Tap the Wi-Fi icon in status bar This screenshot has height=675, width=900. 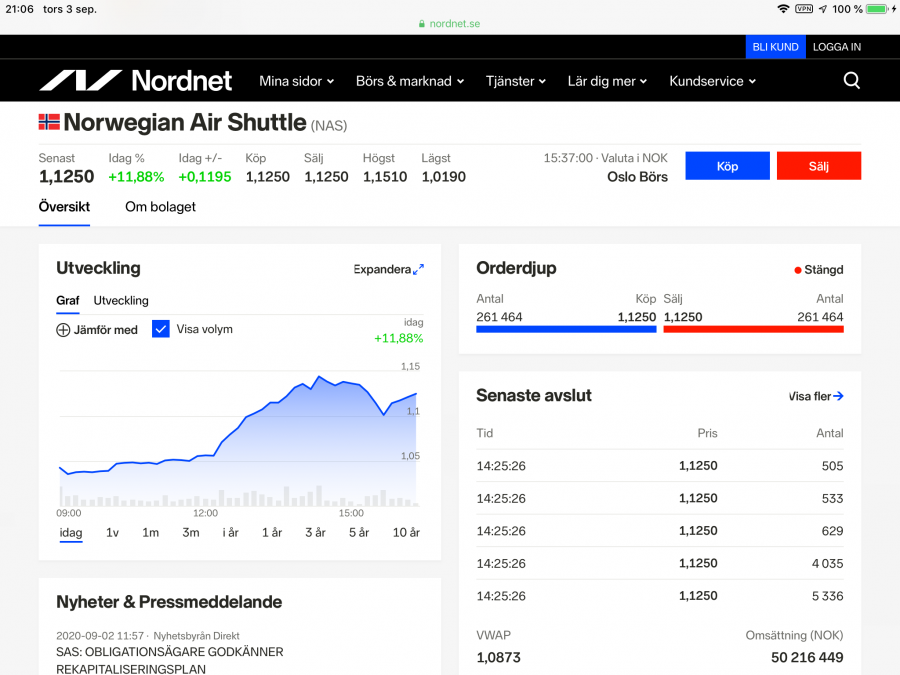tap(782, 9)
